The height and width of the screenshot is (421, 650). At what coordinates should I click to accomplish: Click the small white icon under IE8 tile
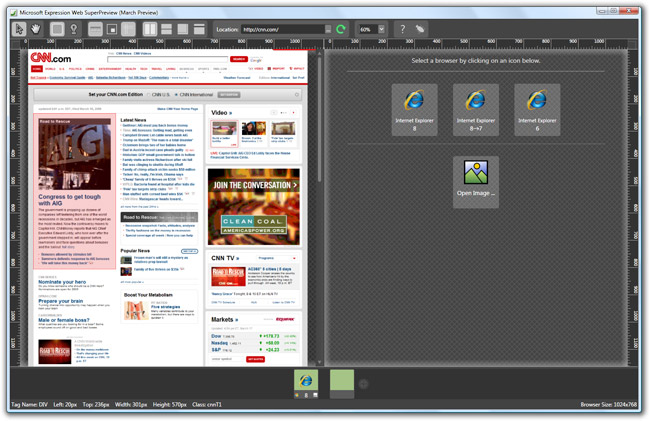pos(315,395)
